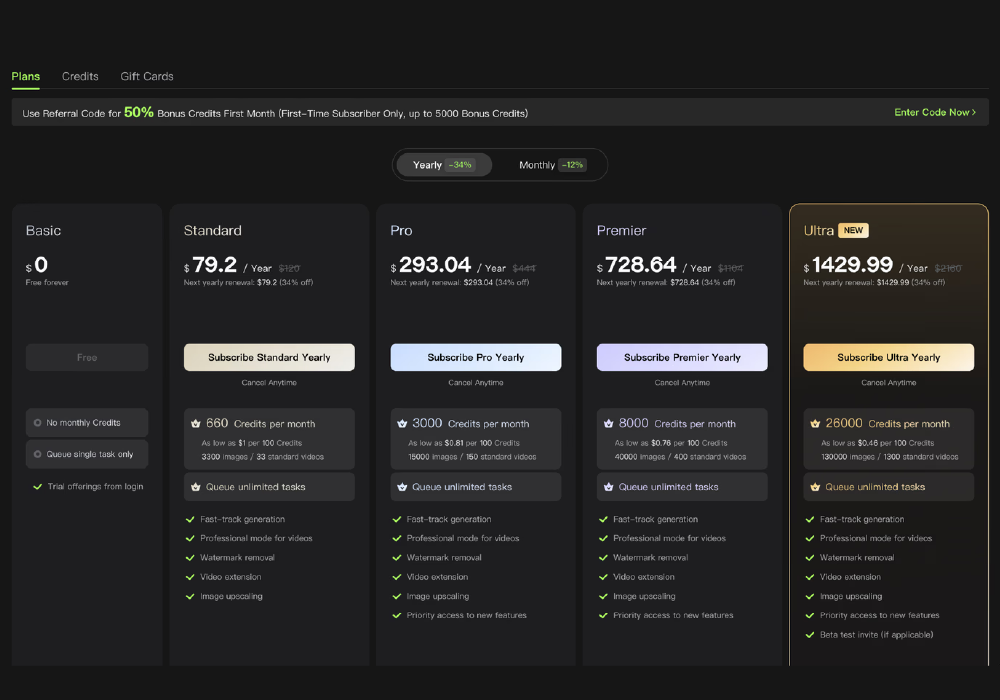Click Subscribe Premier Yearly button
Screen dimensions: 1000x700
(682, 358)
